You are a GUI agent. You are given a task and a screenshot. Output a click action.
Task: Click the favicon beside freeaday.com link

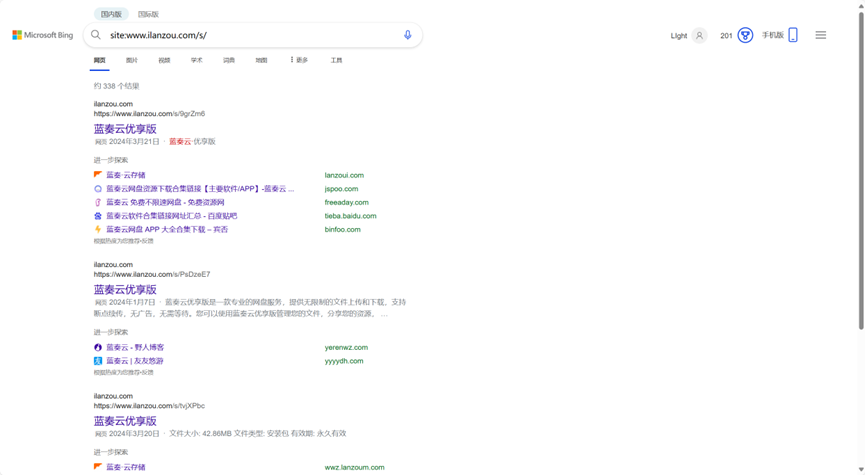(98, 202)
